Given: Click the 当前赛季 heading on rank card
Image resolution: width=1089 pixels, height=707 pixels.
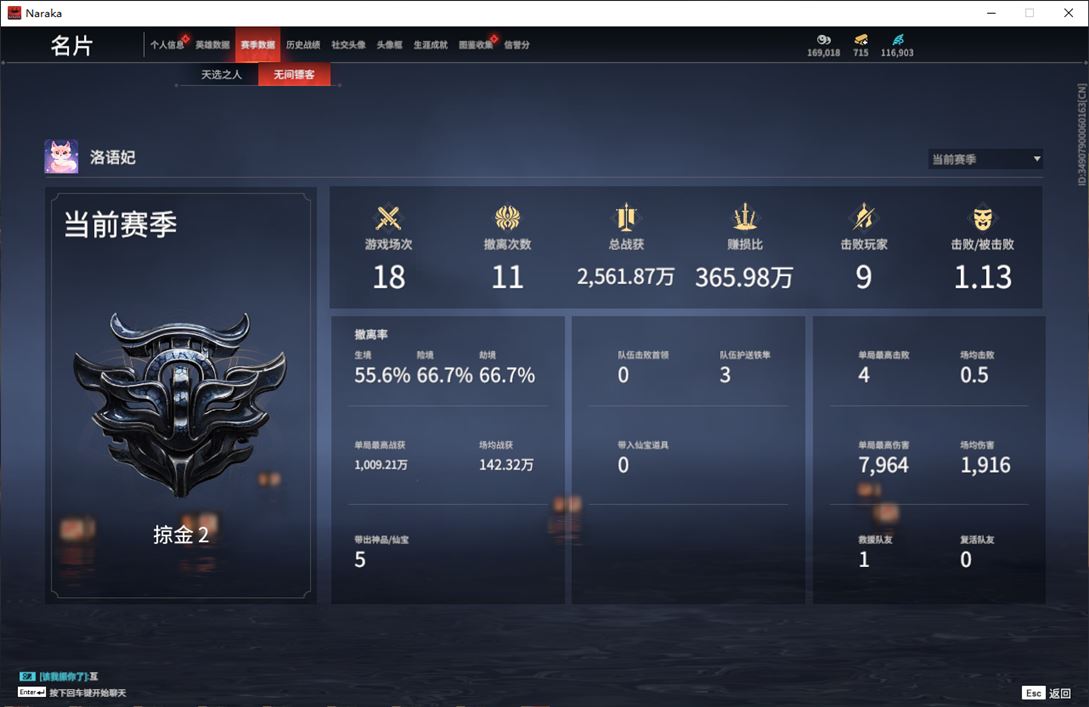Looking at the screenshot, I should pyautogui.click(x=121, y=224).
